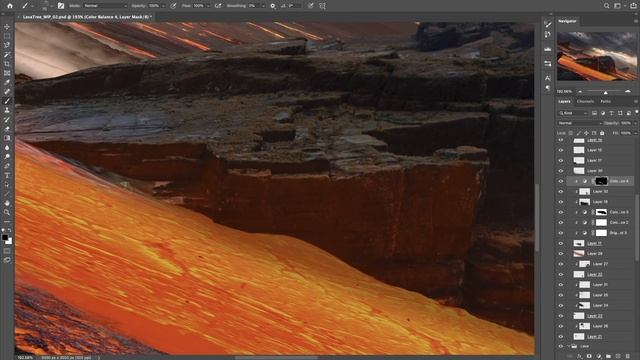Toggle Quick Mask mode

click(7, 251)
